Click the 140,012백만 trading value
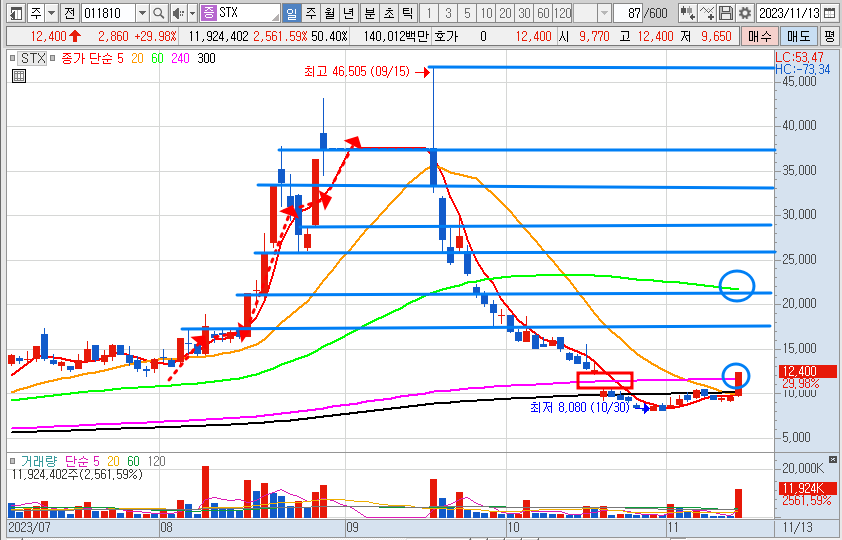The image size is (842, 540). pos(396,37)
